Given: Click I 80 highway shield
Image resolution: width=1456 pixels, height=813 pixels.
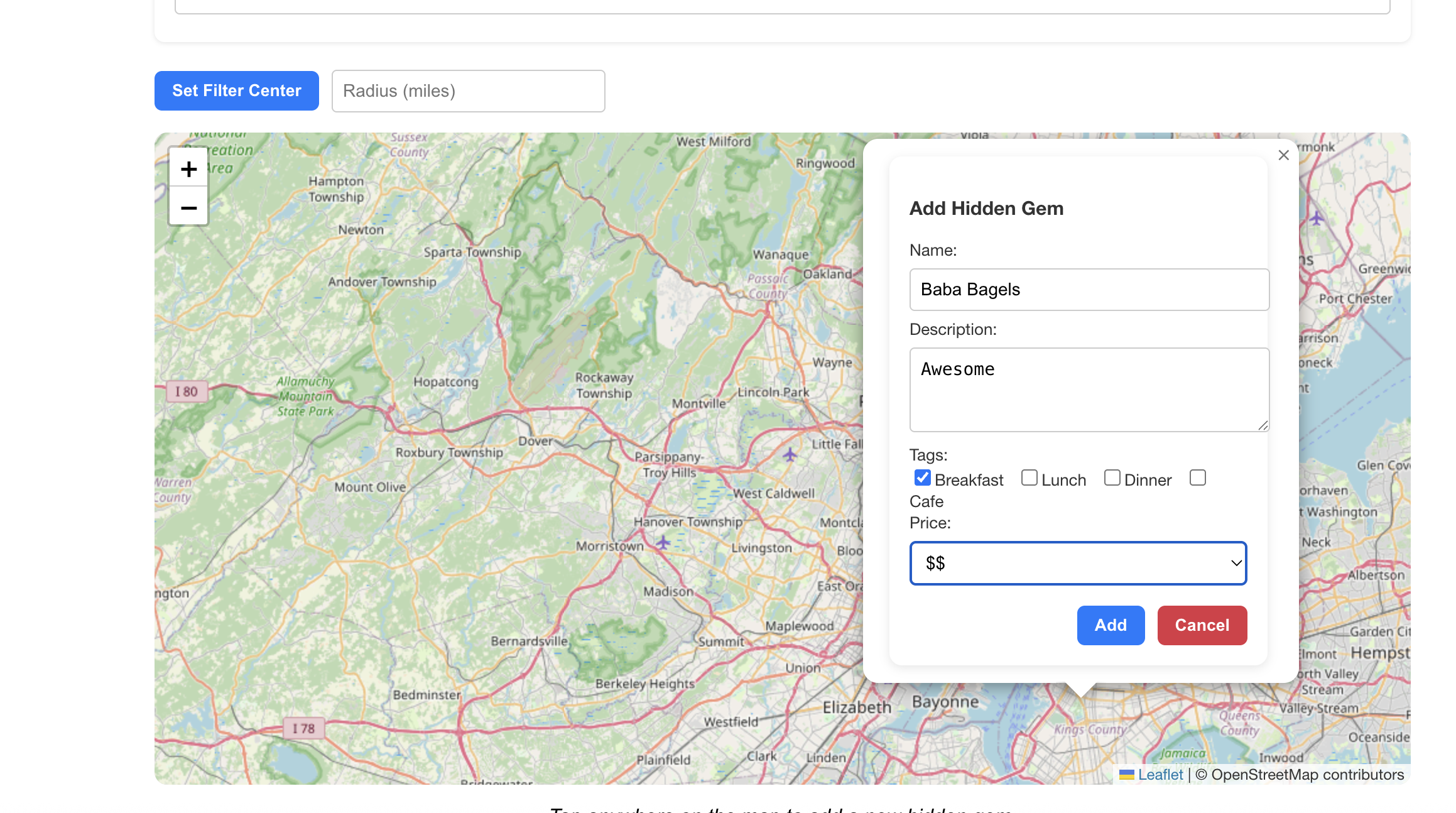Looking at the screenshot, I should (187, 391).
